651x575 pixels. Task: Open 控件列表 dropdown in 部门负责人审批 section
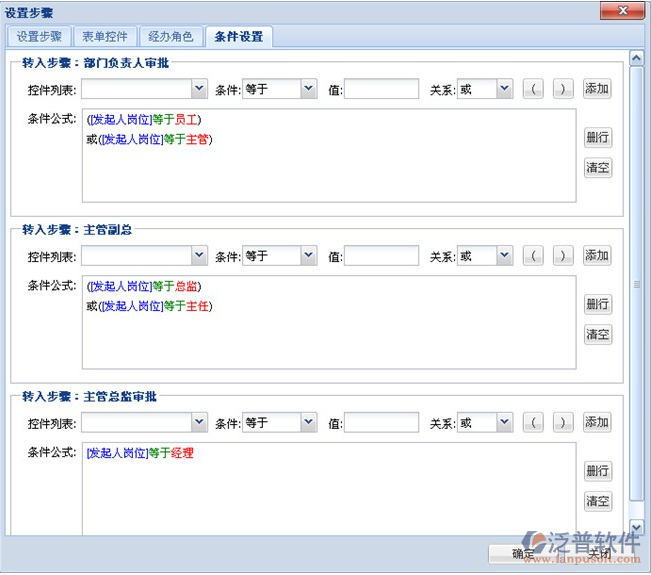[144, 89]
